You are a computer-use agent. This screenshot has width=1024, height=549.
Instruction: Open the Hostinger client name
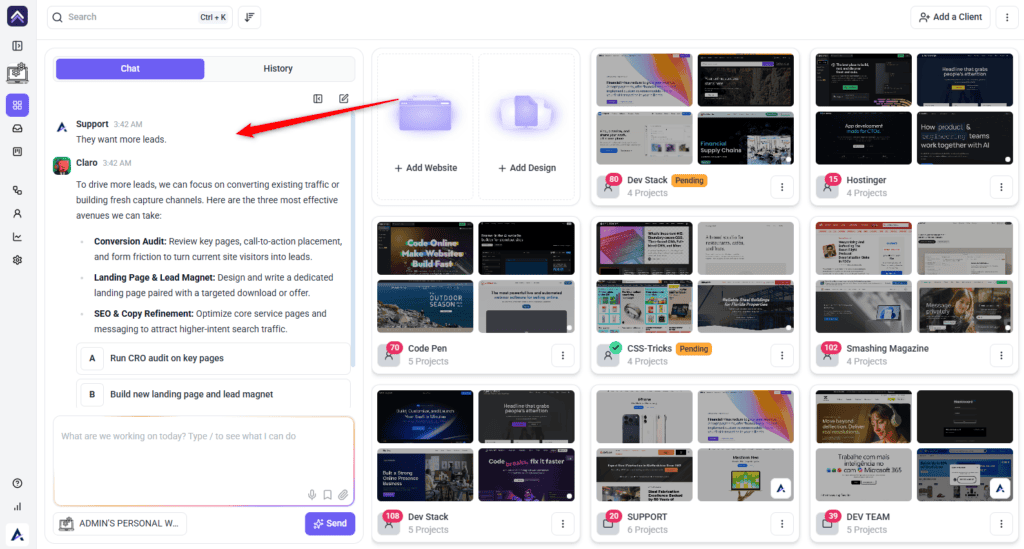tap(866, 180)
